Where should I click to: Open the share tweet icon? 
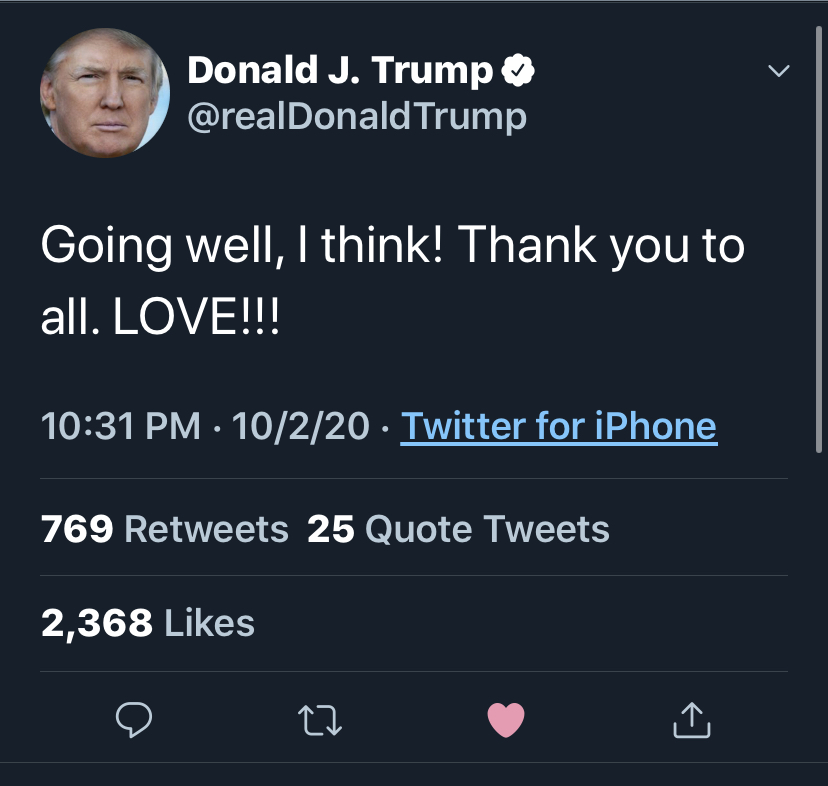(x=692, y=719)
